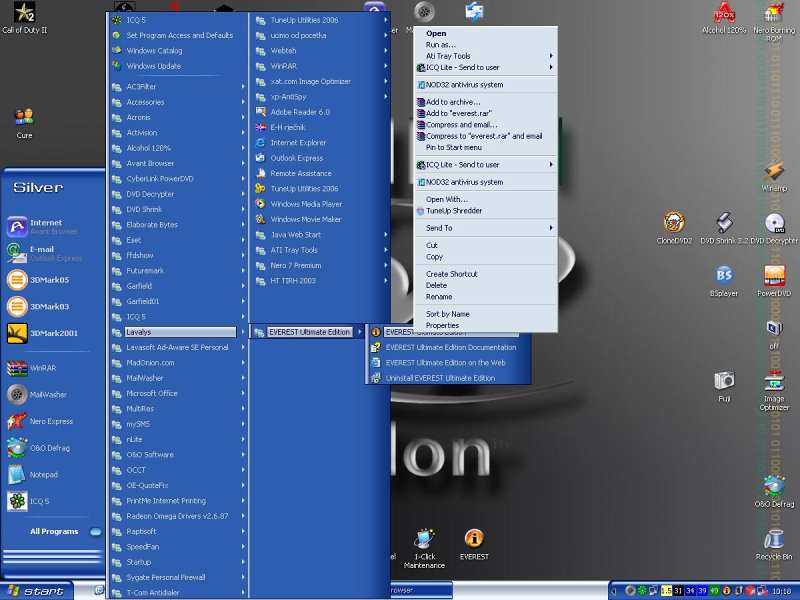The height and width of the screenshot is (600, 800).
Task: Open DVD Decrypter desktop icon
Action: point(774,228)
